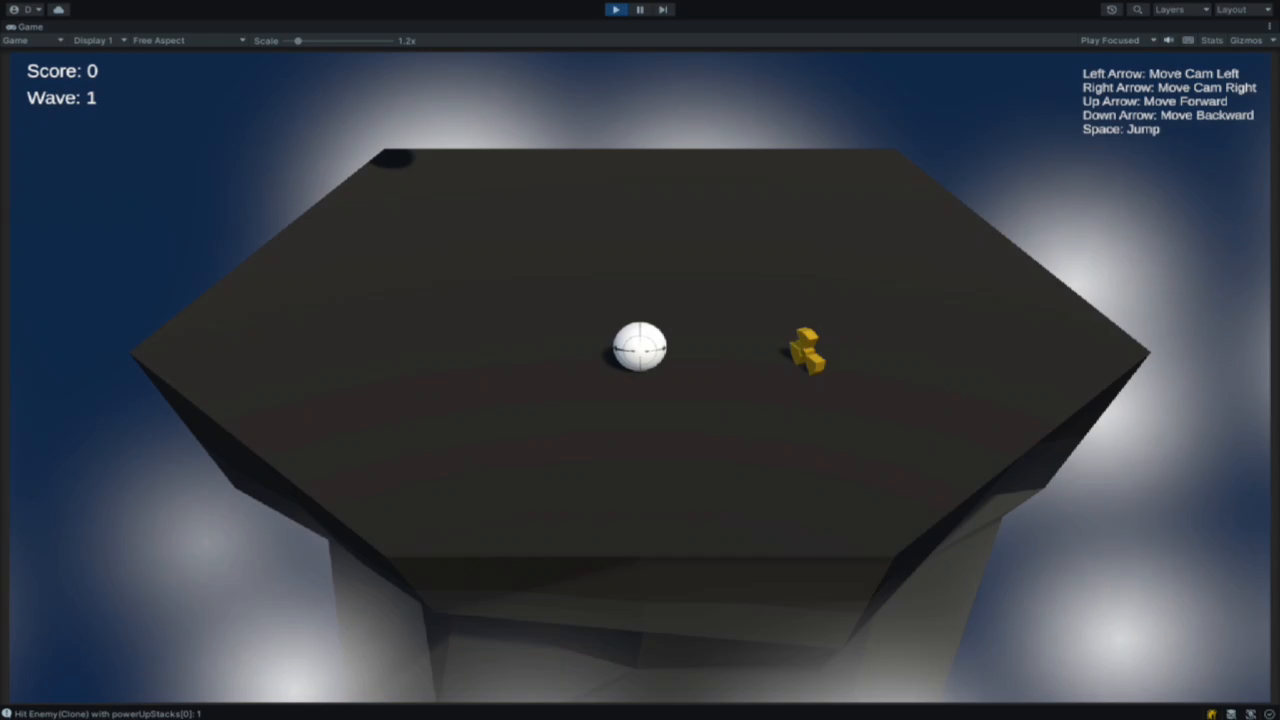Viewport: 1280px width, 720px height.
Task: Open the Game tab three-dot options menu
Action: tap(1271, 27)
